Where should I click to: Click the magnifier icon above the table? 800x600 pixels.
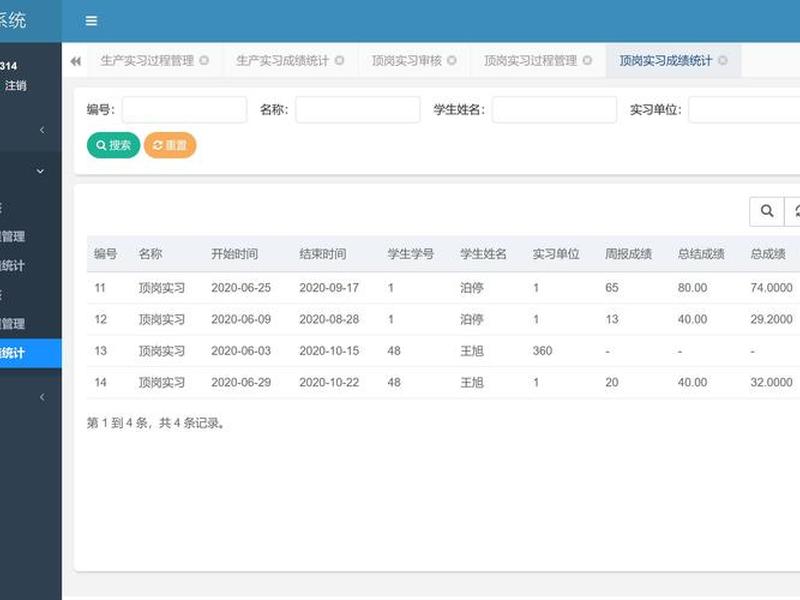click(x=766, y=211)
